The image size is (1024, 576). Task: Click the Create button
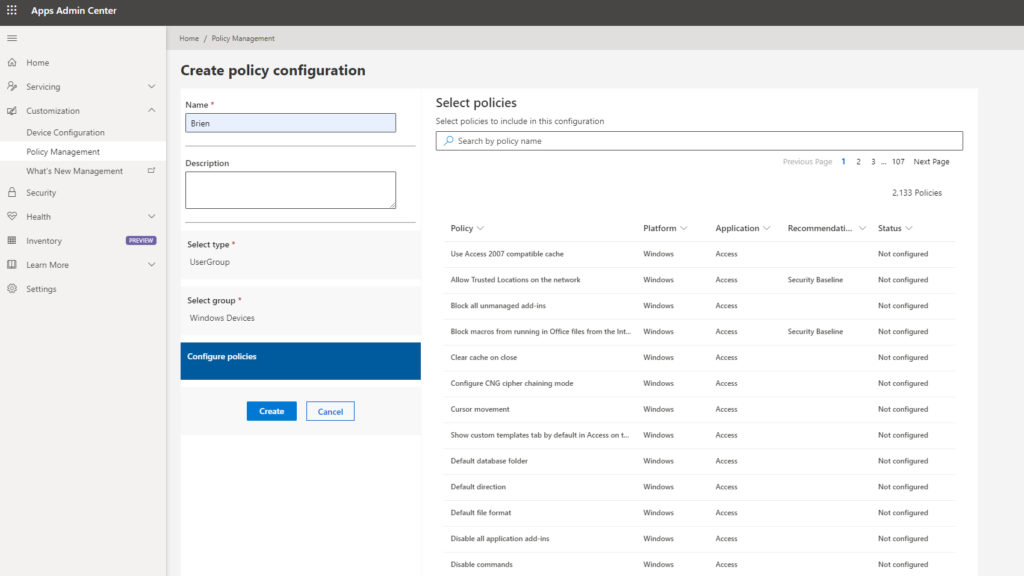[x=272, y=411]
